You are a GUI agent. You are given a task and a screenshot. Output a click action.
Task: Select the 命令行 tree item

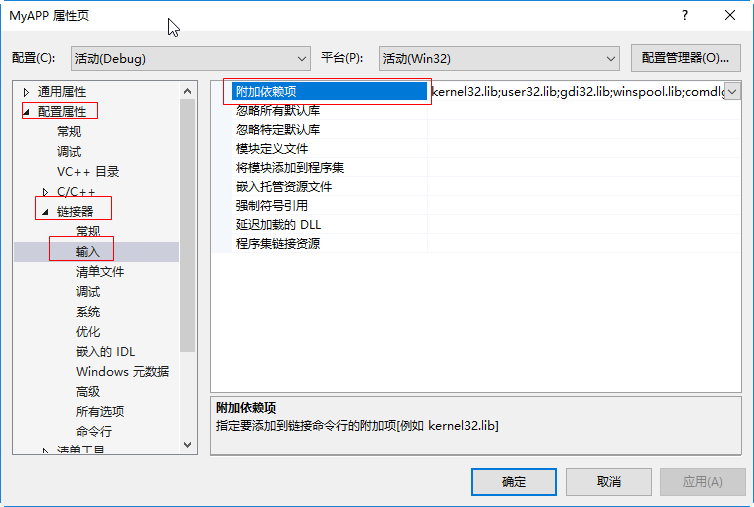pyautogui.click(x=94, y=431)
